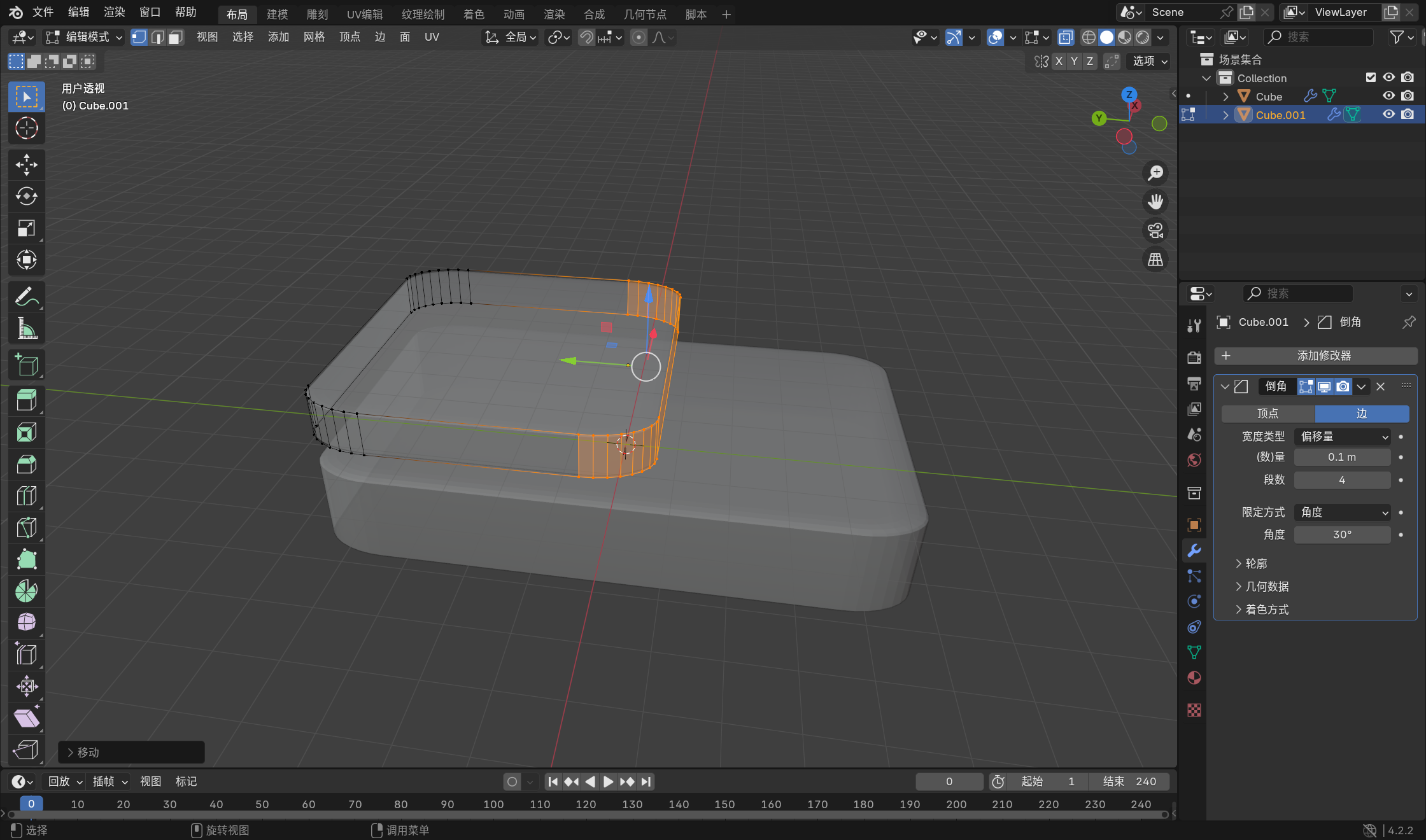Choose the Extrude Region tool
This screenshot has width=1426, height=840.
pyautogui.click(x=26, y=400)
